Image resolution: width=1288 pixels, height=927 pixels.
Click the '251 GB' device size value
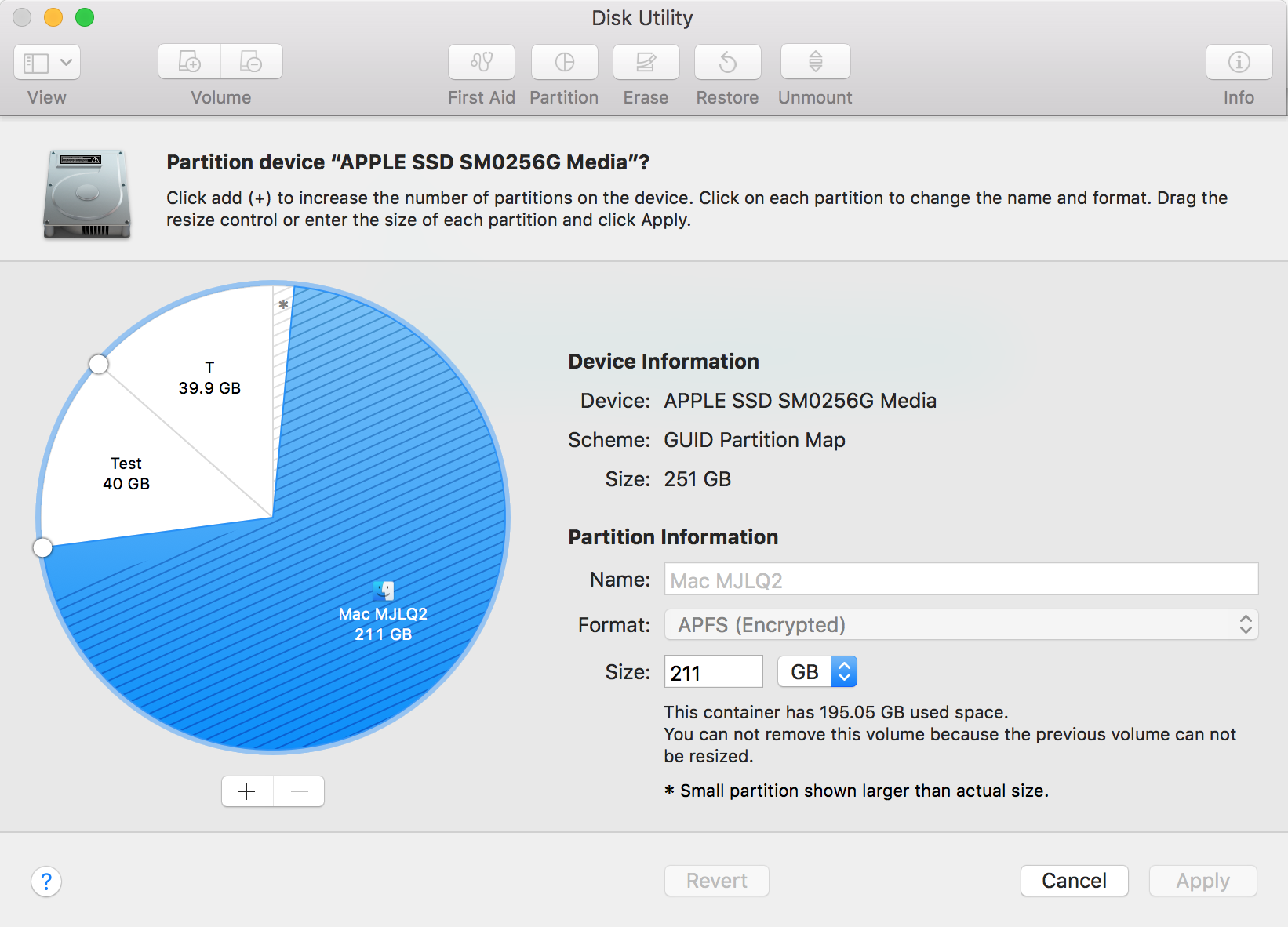[697, 479]
